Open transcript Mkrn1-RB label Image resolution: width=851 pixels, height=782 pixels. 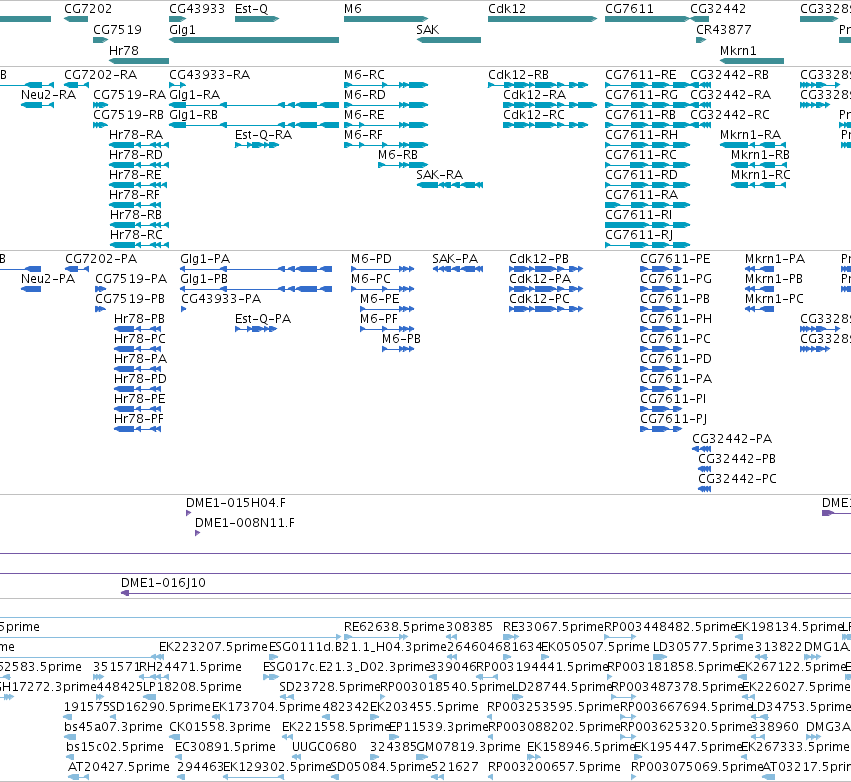pyautogui.click(x=760, y=155)
